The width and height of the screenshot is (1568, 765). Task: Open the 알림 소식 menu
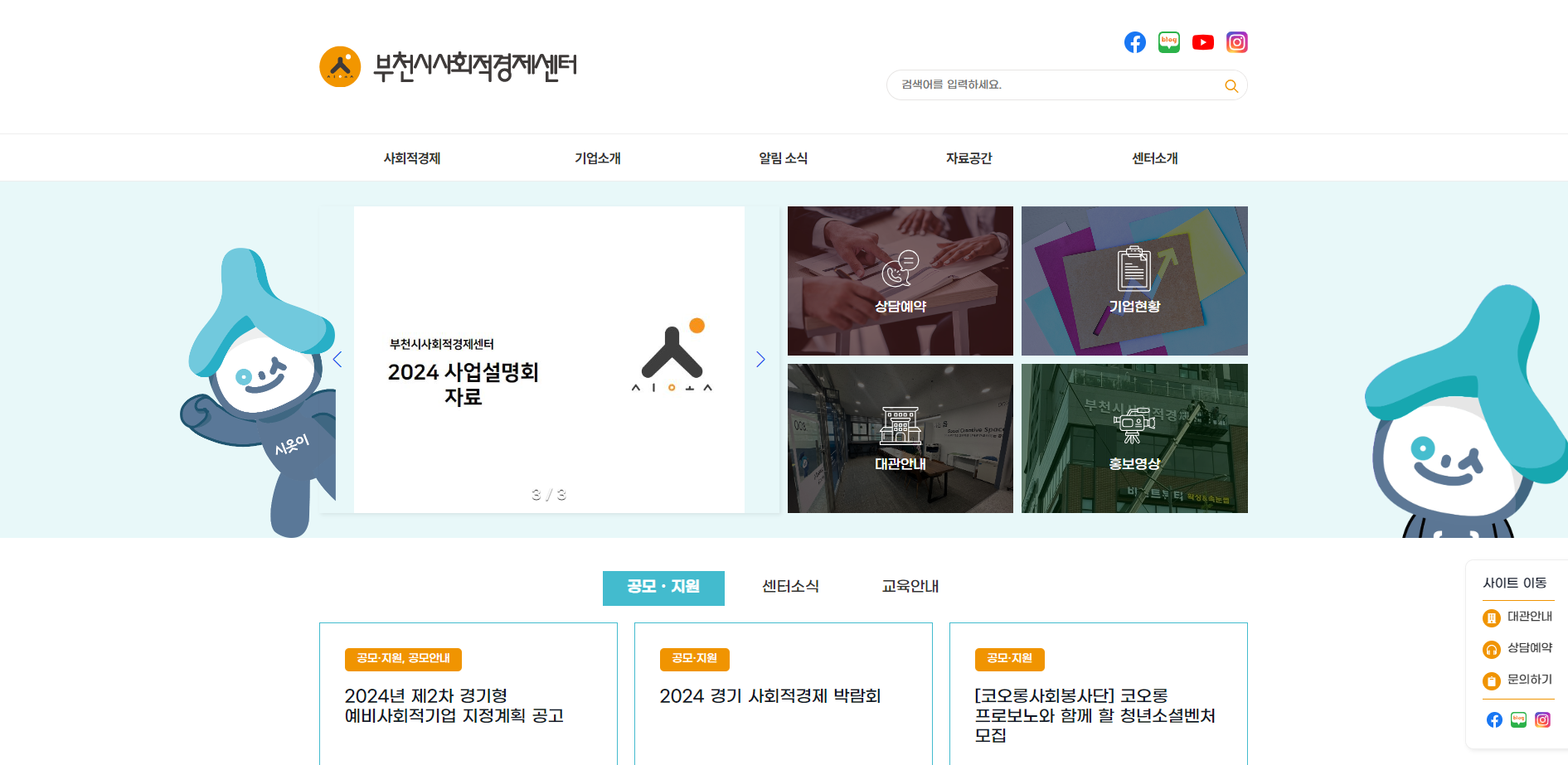[x=784, y=157]
